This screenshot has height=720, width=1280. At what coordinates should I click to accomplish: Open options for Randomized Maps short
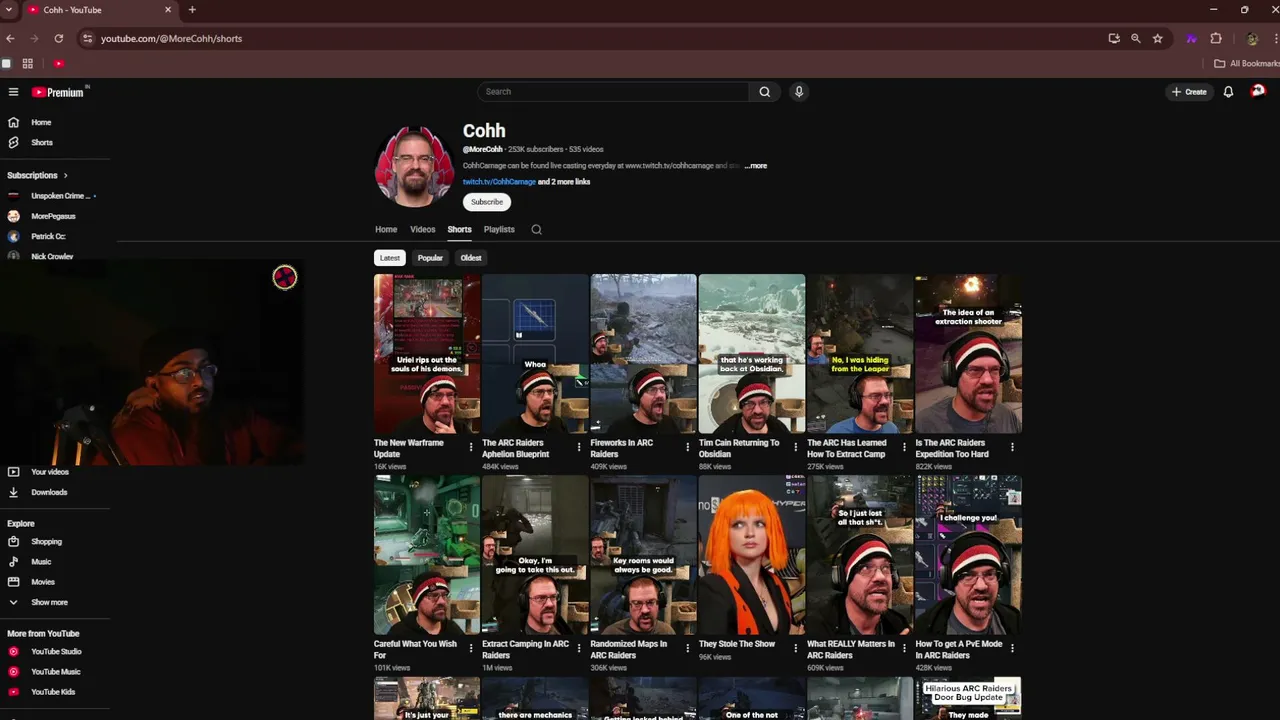[687, 649]
